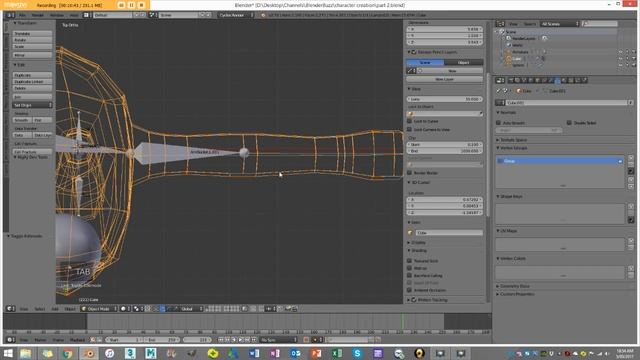The width and height of the screenshot is (640, 360).
Task: Click the Rotate tool button
Action: click(x=32, y=40)
